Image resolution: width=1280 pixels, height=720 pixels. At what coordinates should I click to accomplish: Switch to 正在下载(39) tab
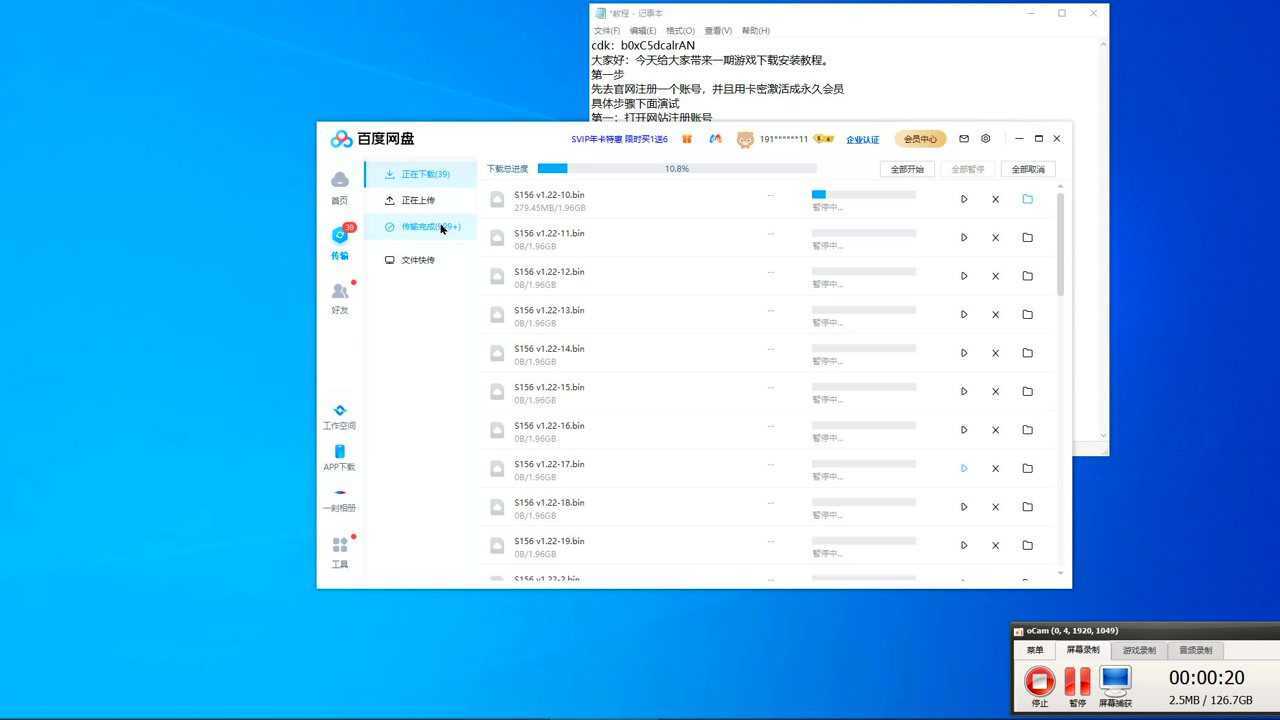pyautogui.click(x=420, y=174)
